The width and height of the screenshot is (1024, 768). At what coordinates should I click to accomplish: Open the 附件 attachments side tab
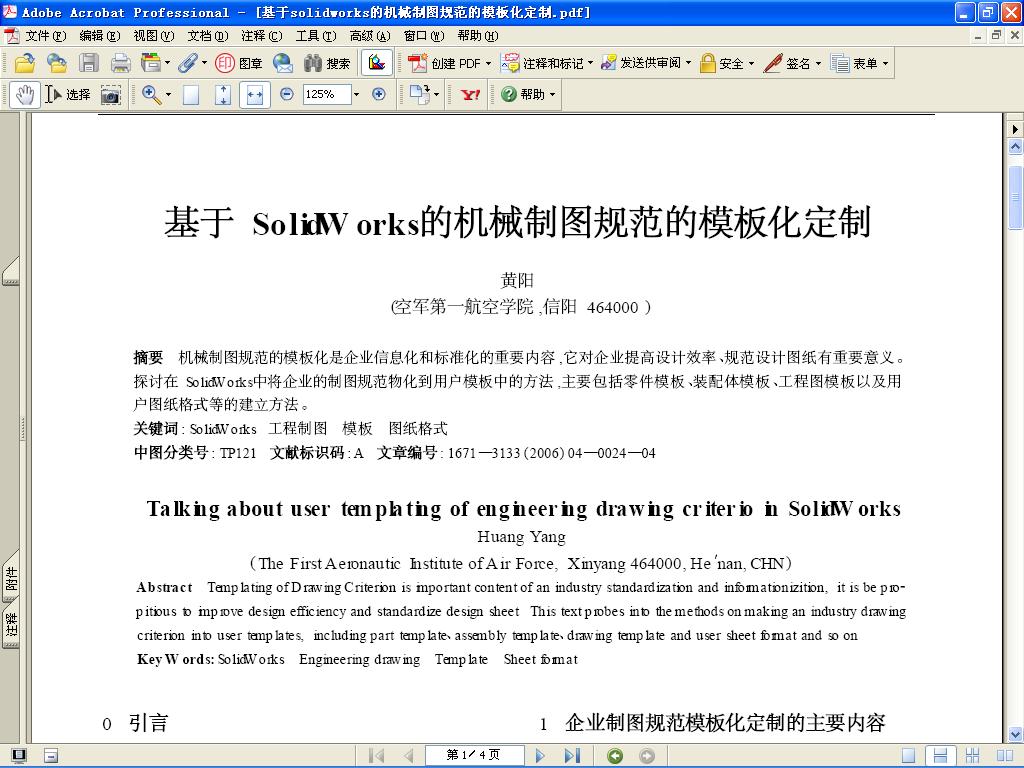pyautogui.click(x=11, y=578)
